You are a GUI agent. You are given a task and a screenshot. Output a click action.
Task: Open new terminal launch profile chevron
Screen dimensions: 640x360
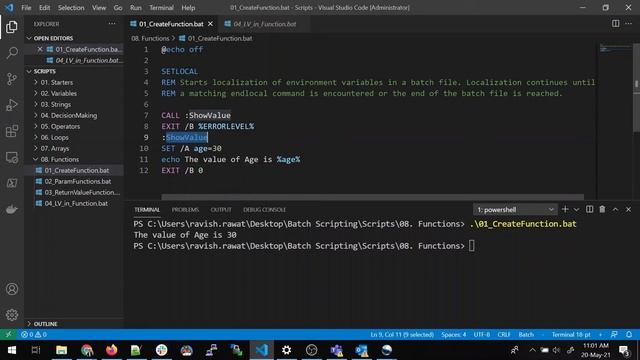pos(576,209)
